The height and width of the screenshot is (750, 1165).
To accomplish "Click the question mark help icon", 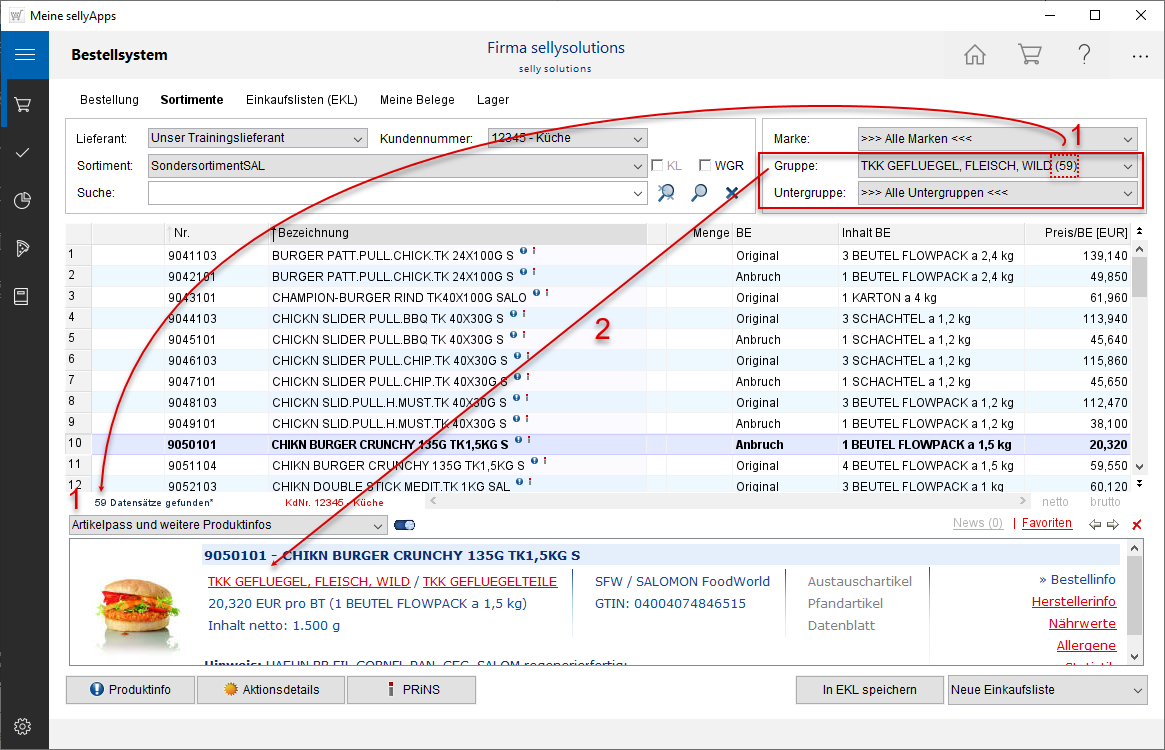I will point(1084,55).
